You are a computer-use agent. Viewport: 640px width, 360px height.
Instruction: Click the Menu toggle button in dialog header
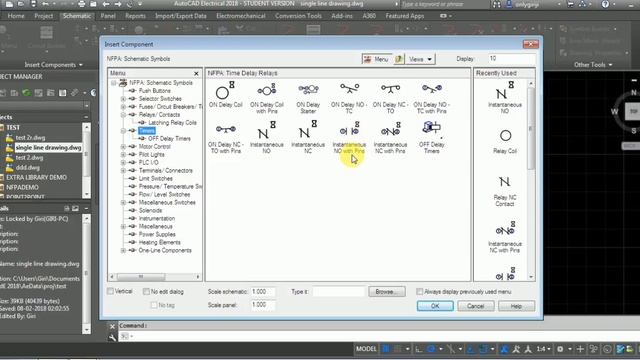376,59
